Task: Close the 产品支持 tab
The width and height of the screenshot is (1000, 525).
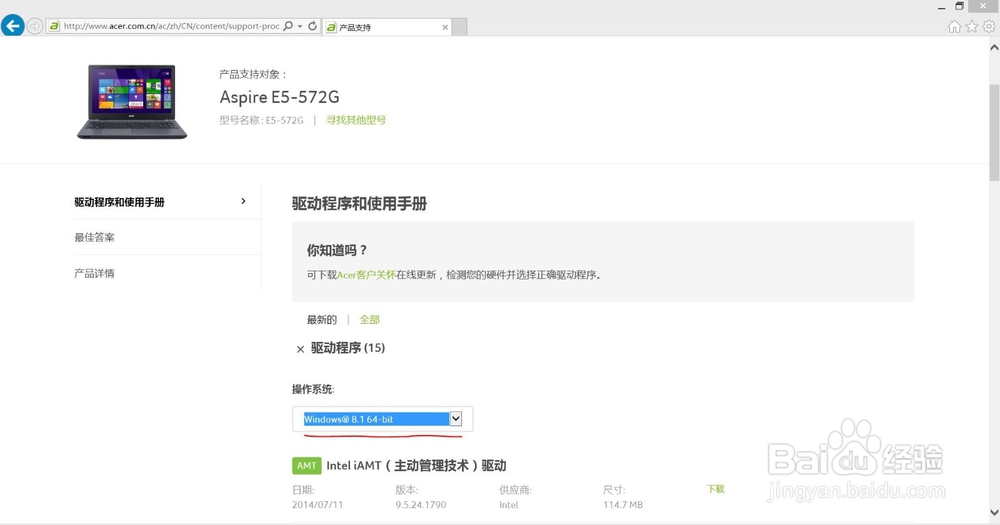Action: (x=445, y=27)
